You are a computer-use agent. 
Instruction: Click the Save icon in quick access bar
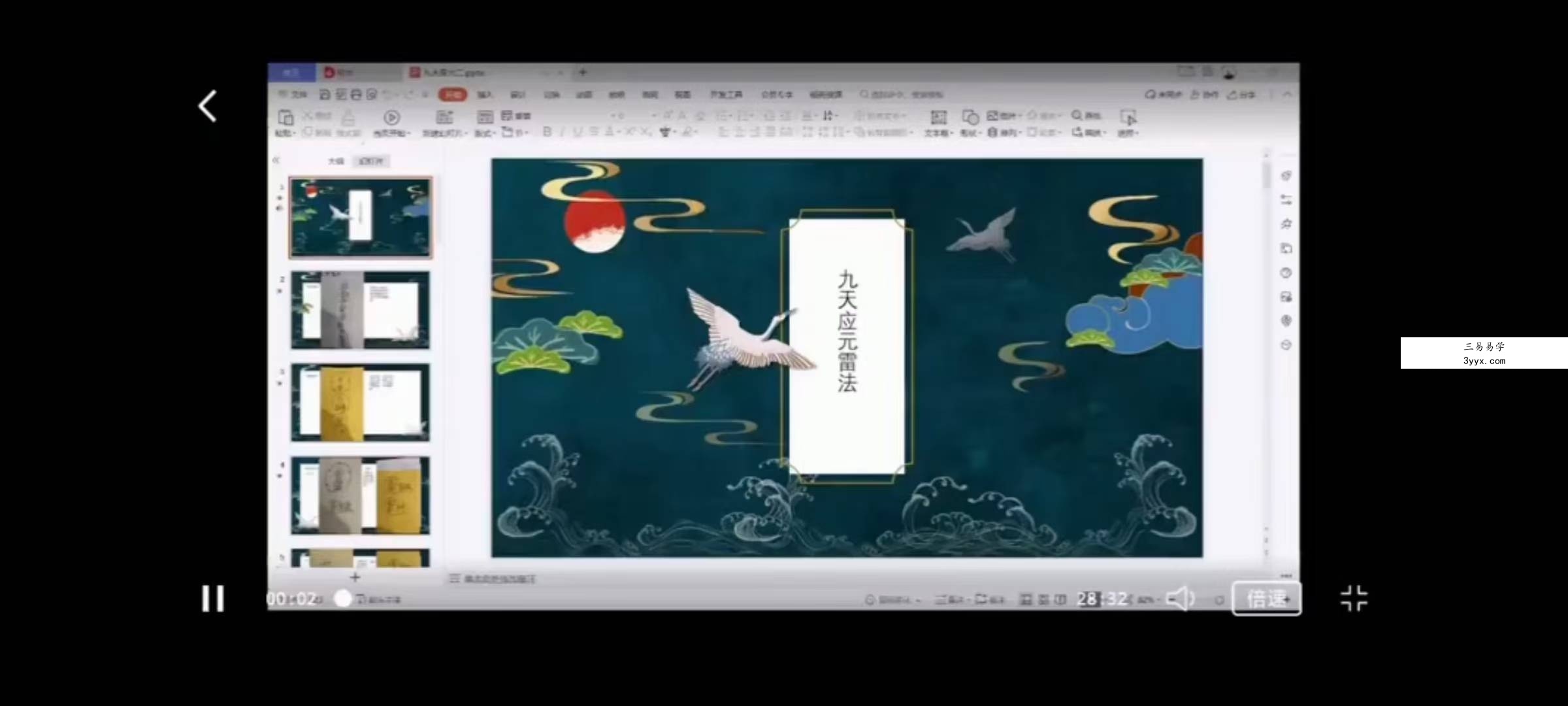pos(324,95)
